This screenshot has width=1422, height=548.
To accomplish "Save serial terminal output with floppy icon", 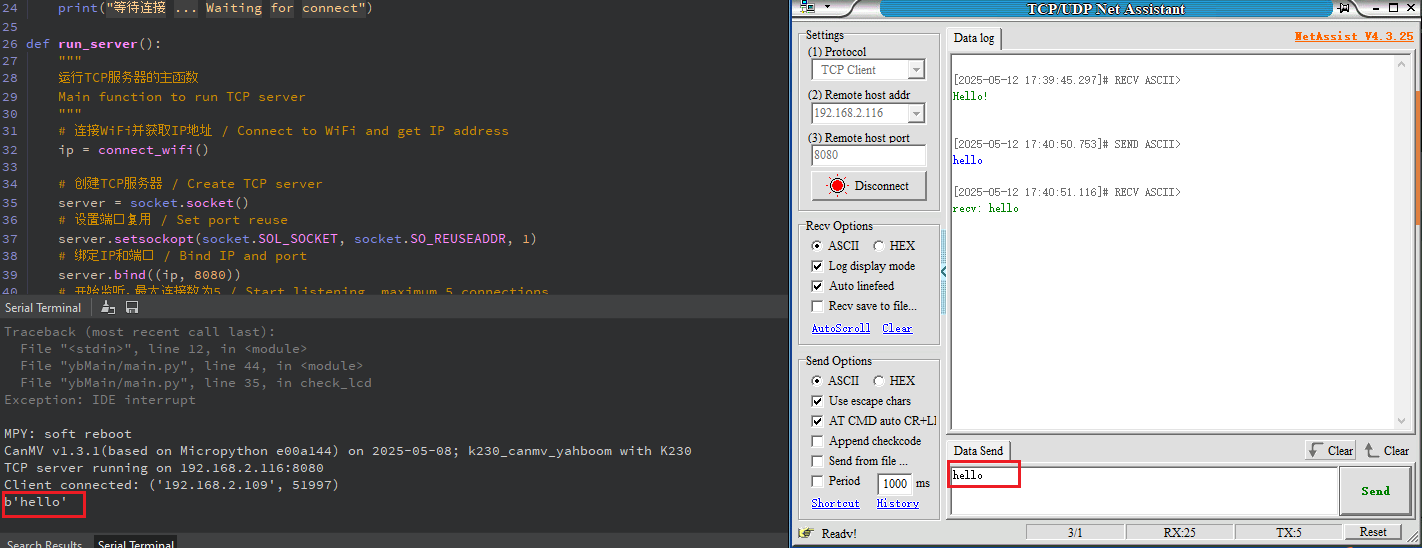I will click(132, 308).
